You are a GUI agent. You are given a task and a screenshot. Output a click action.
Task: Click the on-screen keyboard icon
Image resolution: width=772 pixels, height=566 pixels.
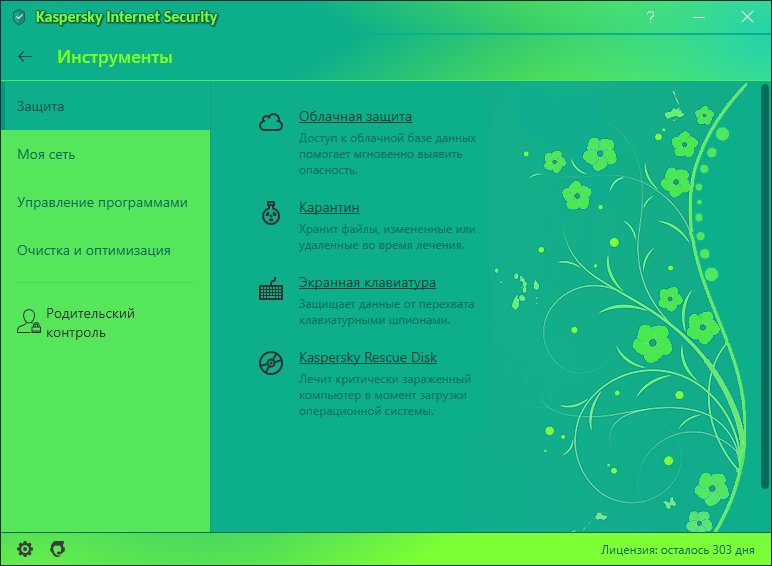[271, 288]
